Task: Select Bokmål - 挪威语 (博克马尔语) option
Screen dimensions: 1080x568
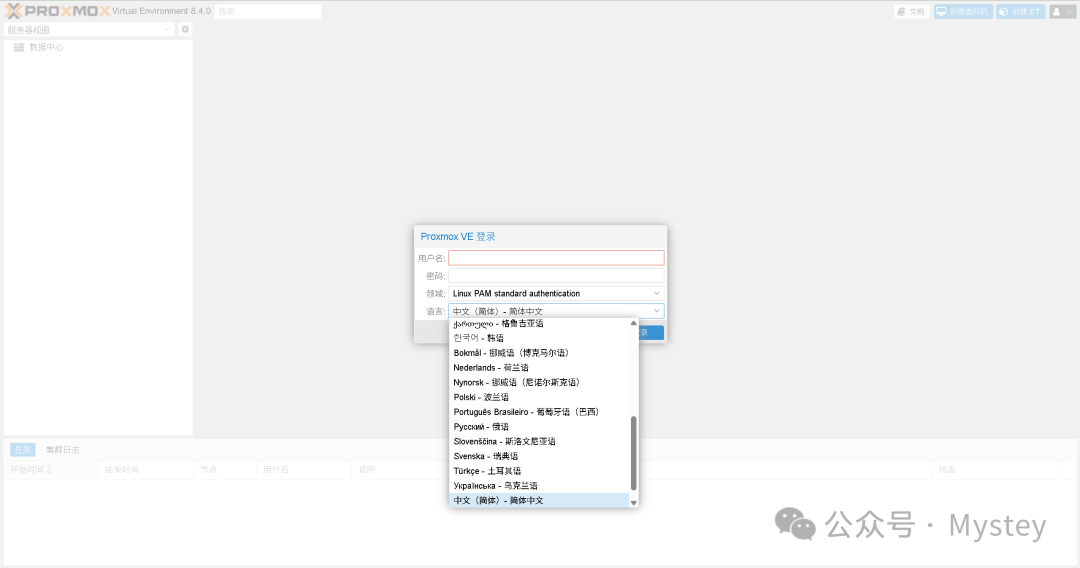Action: [539, 353]
